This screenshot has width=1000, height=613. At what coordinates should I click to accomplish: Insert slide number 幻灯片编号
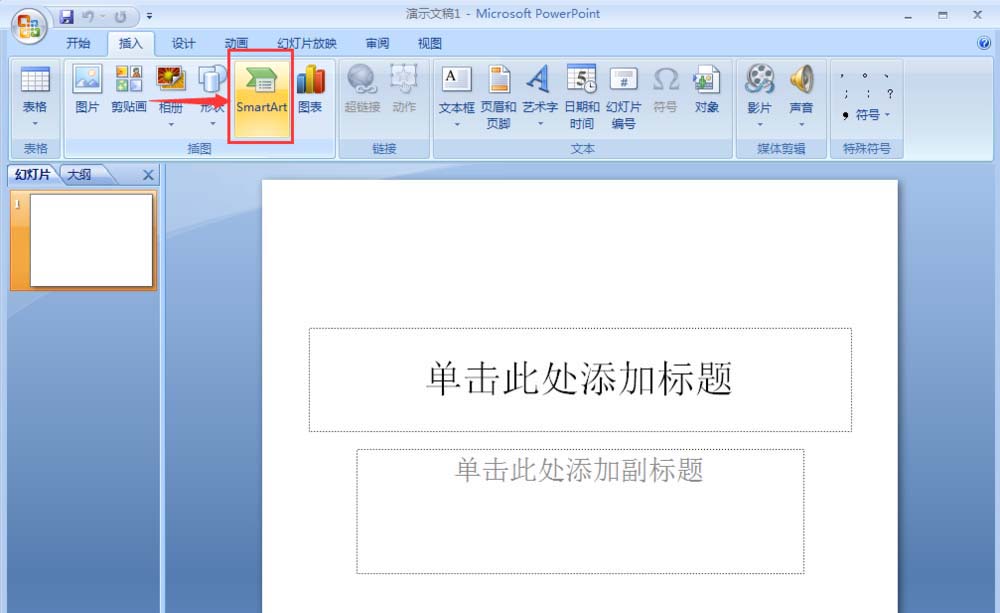point(623,98)
